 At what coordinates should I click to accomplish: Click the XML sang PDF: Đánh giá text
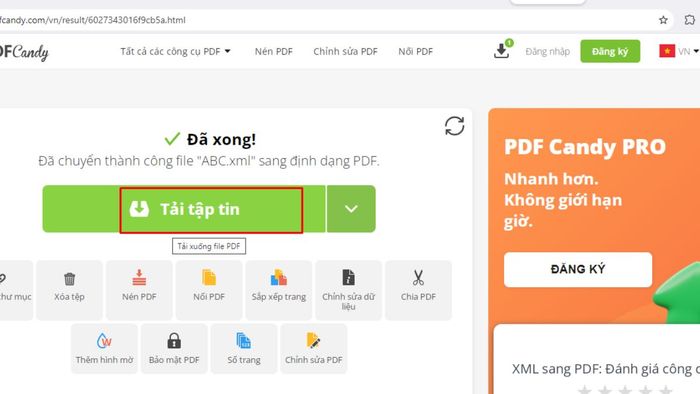click(x=606, y=369)
